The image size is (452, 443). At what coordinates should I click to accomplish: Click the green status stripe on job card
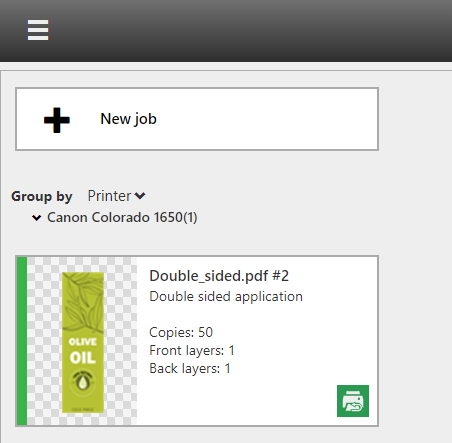(x=22, y=341)
